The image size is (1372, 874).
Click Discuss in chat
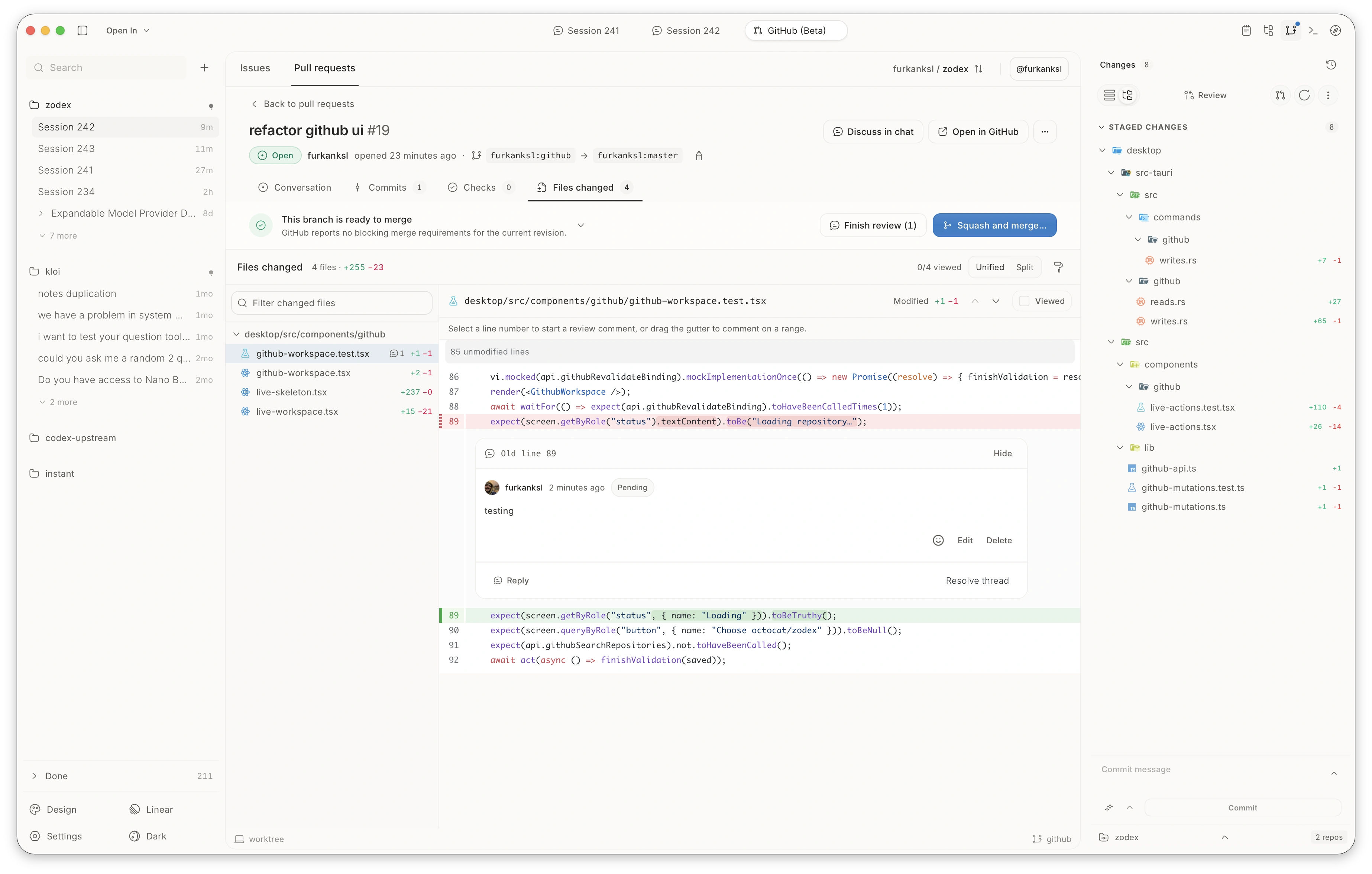873,132
